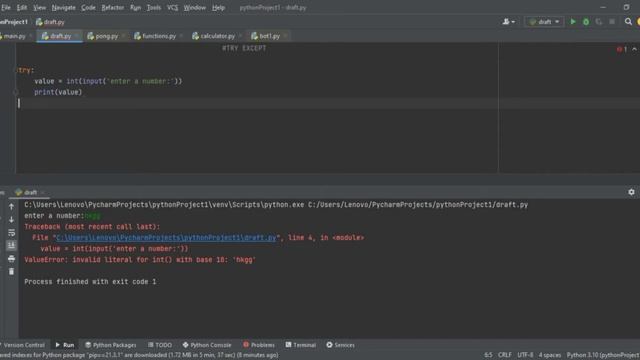Open the TODO tool window
The width and height of the screenshot is (640, 360).
click(160, 345)
